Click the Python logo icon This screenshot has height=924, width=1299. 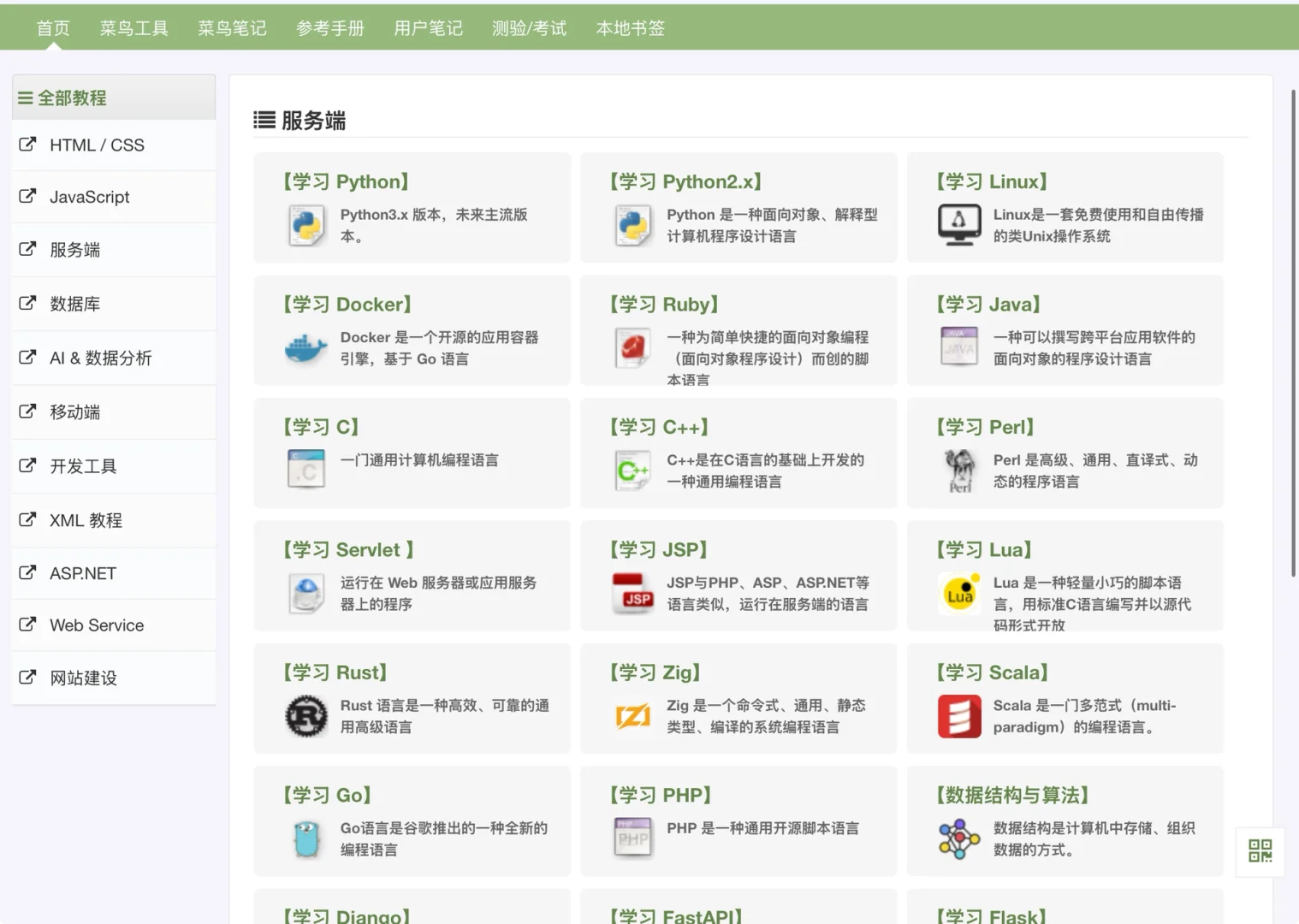tap(305, 225)
